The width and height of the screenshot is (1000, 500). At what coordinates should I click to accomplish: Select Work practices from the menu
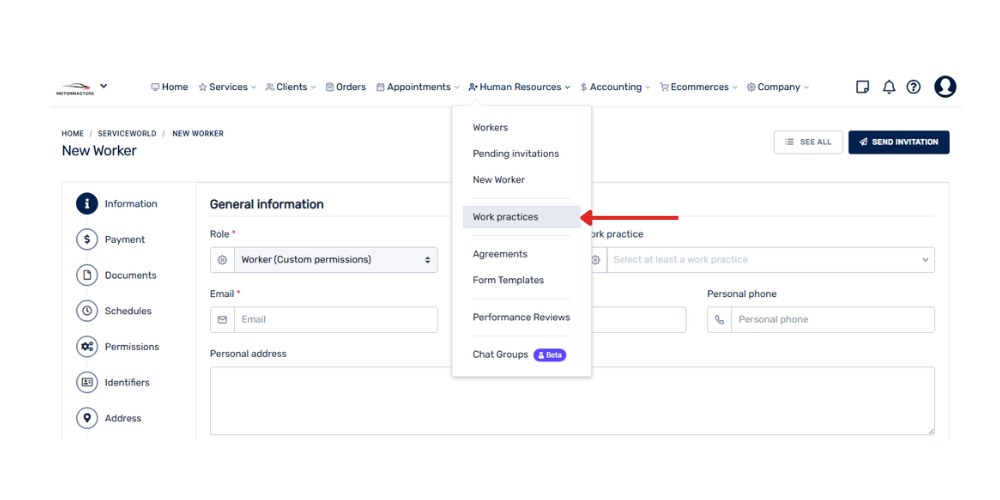pos(506,217)
